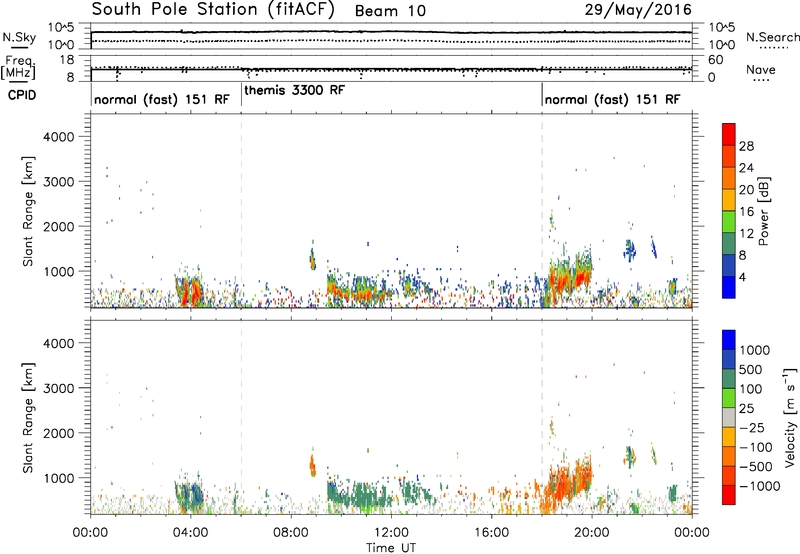Click the '20:00' time axis tick label
The image size is (800, 554).
[592, 533]
